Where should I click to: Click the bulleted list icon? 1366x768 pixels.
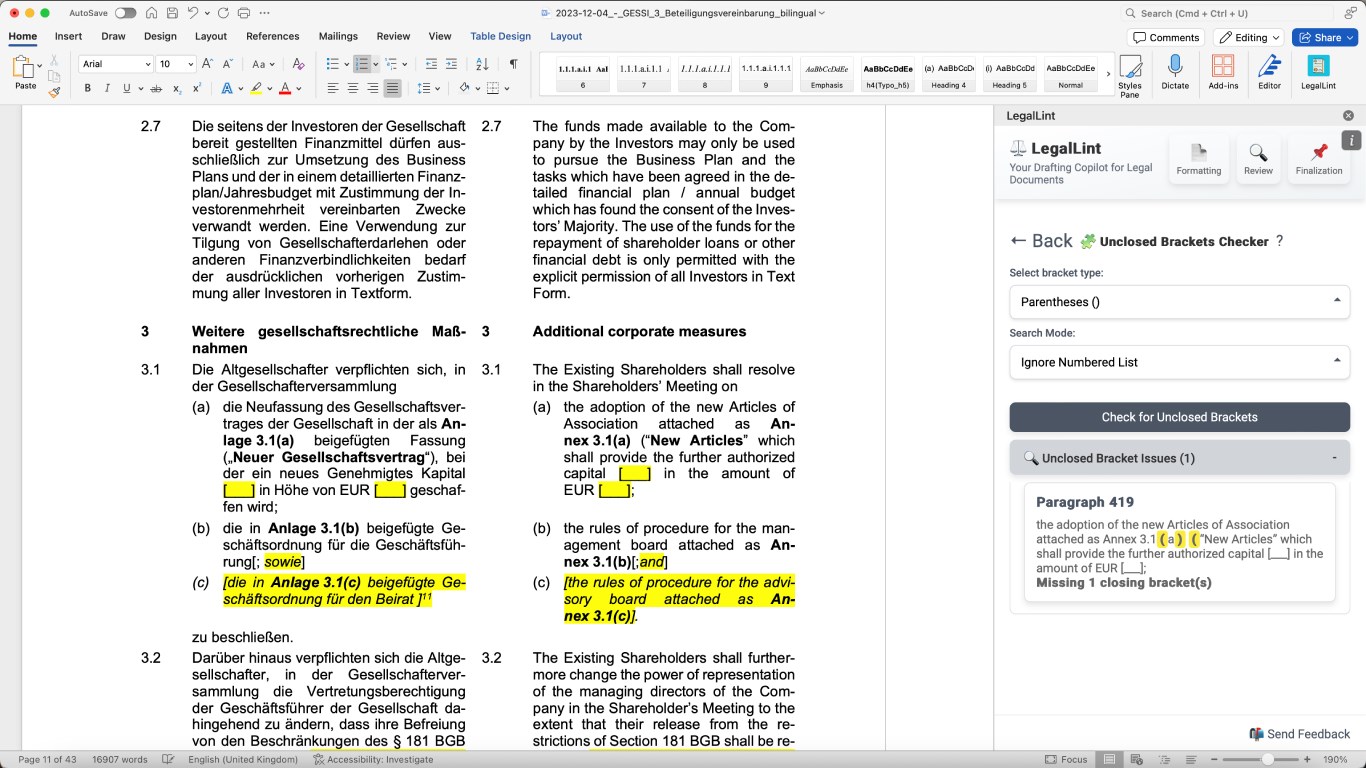pyautogui.click(x=333, y=64)
